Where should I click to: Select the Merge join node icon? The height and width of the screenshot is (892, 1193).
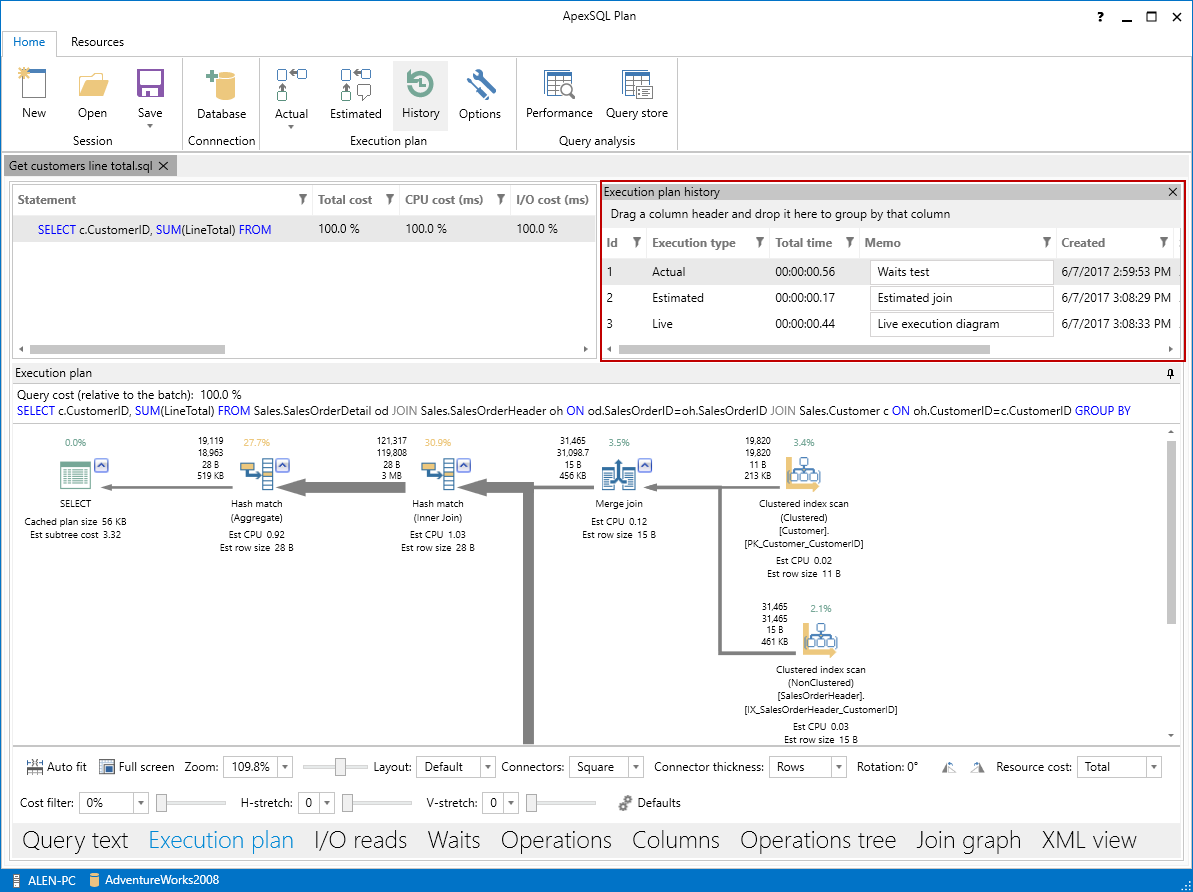tap(619, 474)
